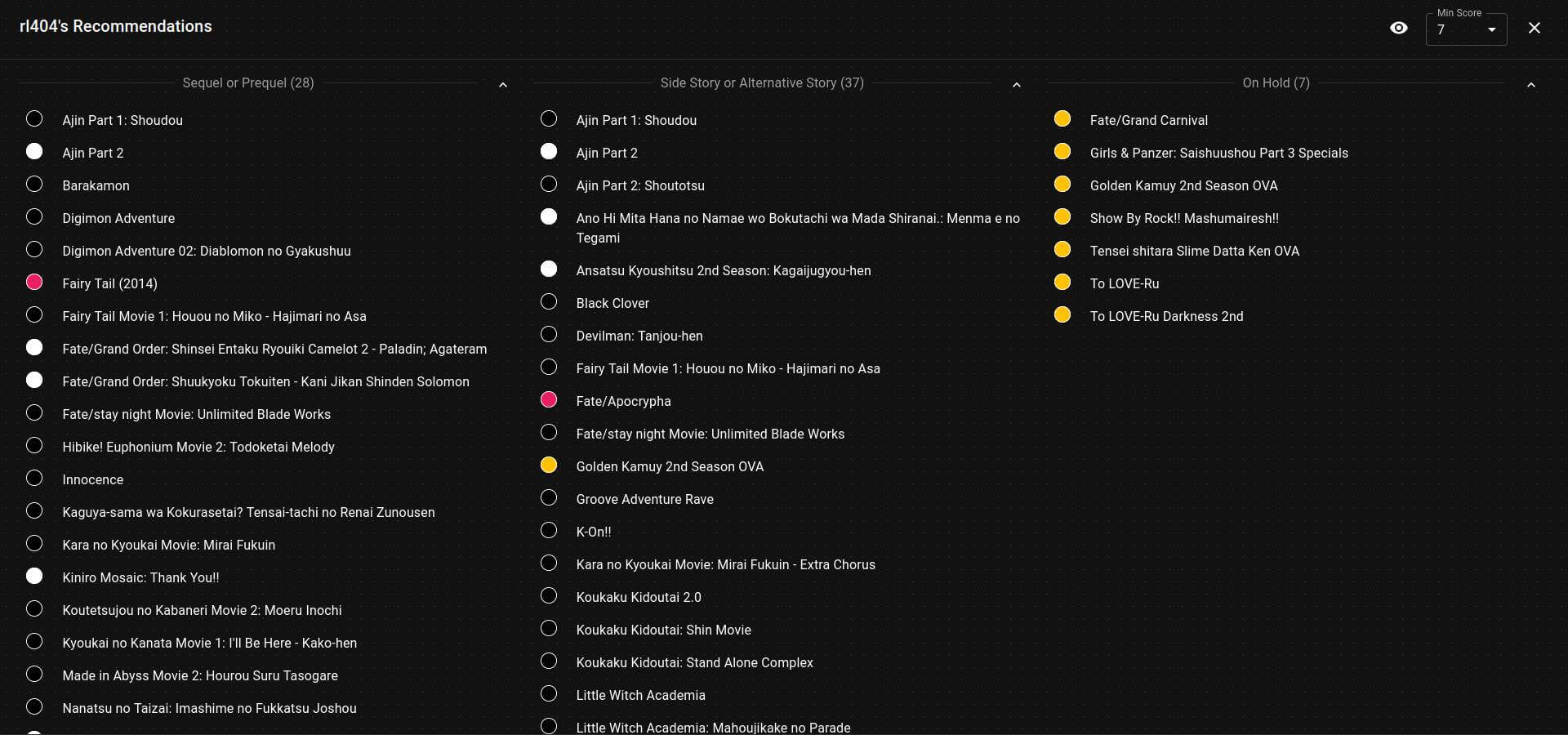Viewport: 1568px width, 735px height.
Task: Open Little Witch Academia entry
Action: [640, 695]
